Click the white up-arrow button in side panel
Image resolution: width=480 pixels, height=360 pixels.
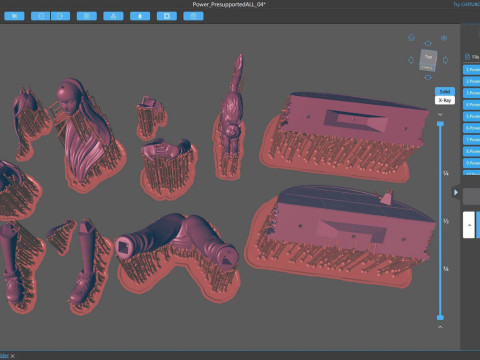coord(469,225)
